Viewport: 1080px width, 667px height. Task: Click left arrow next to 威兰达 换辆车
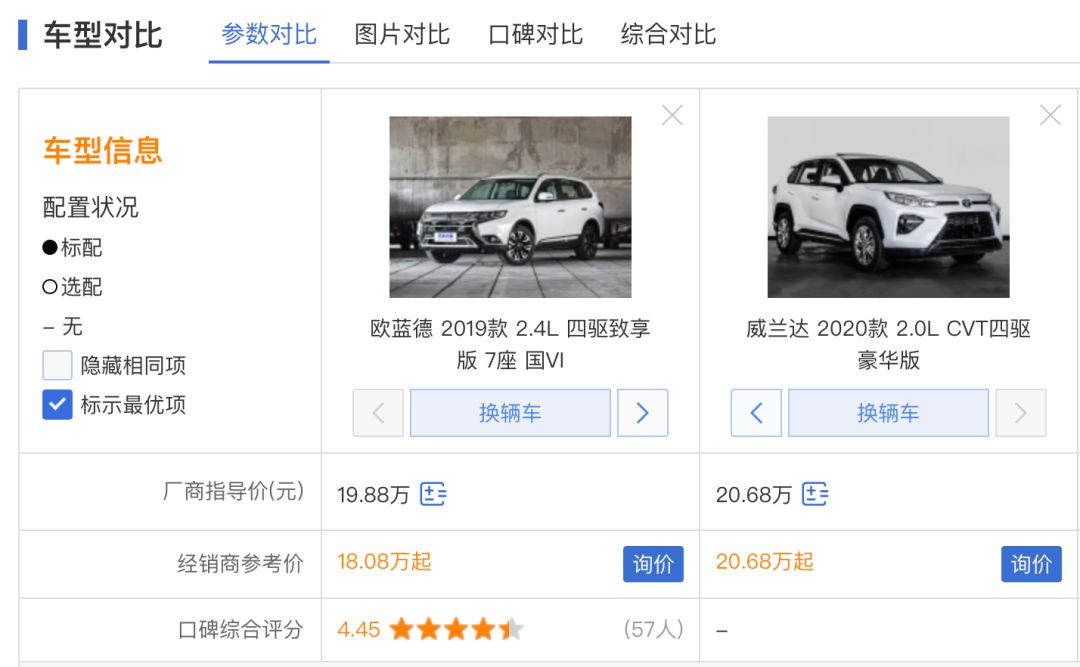756,413
